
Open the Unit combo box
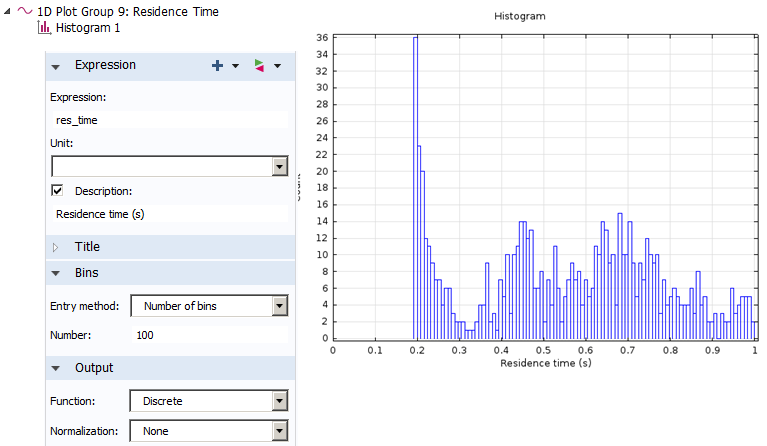279,167
